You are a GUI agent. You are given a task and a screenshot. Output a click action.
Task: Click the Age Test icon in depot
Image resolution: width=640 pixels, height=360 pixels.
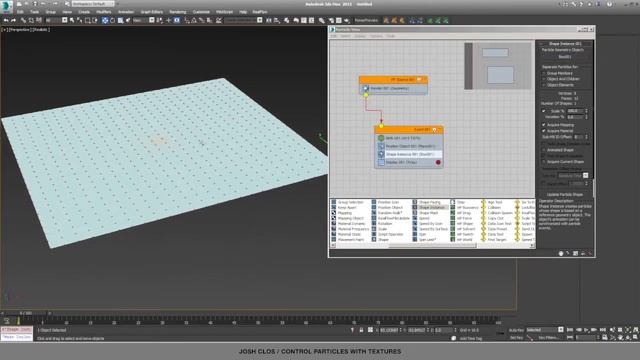coord(484,202)
